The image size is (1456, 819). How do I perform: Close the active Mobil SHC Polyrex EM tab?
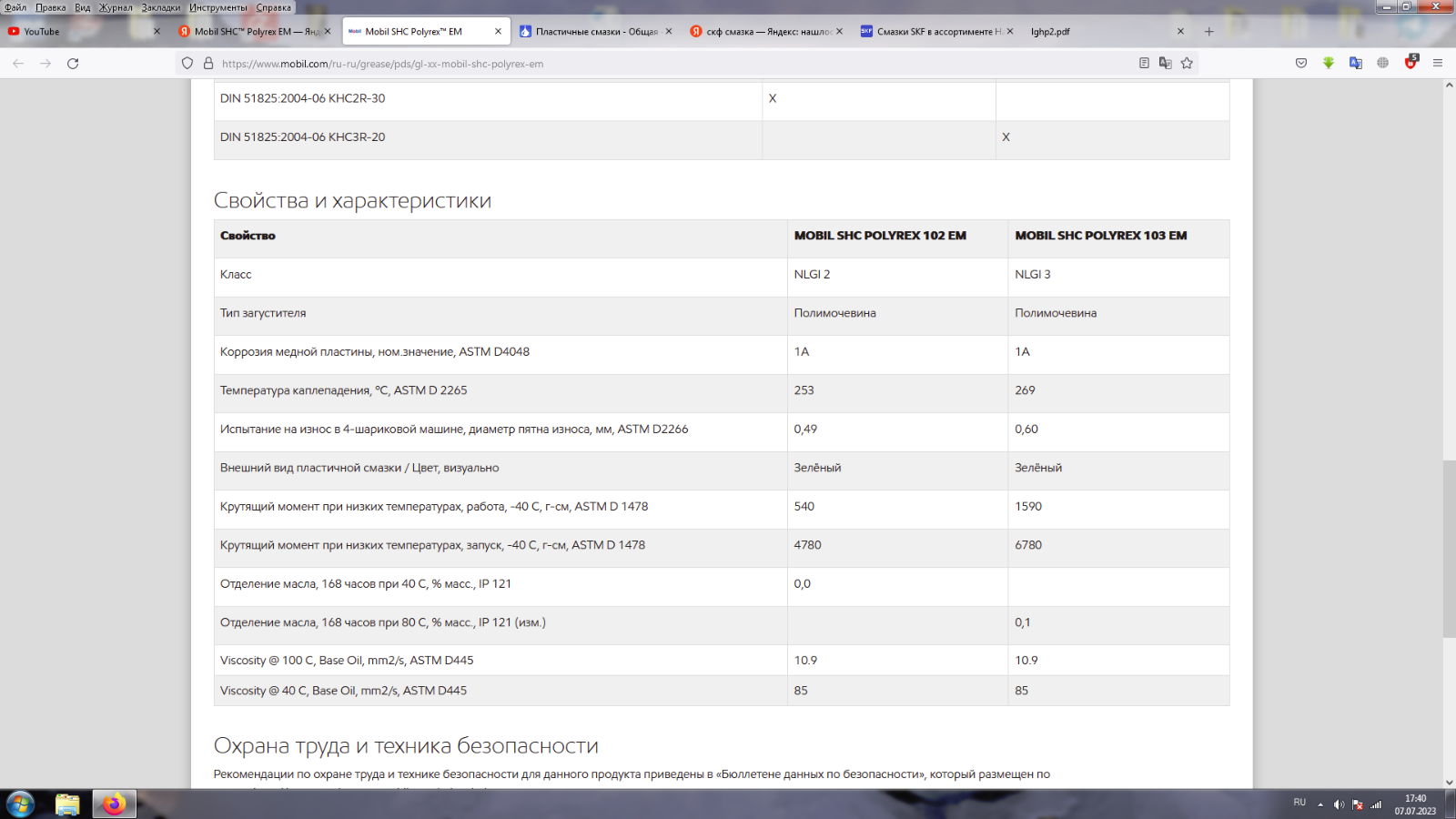pyautogui.click(x=498, y=32)
